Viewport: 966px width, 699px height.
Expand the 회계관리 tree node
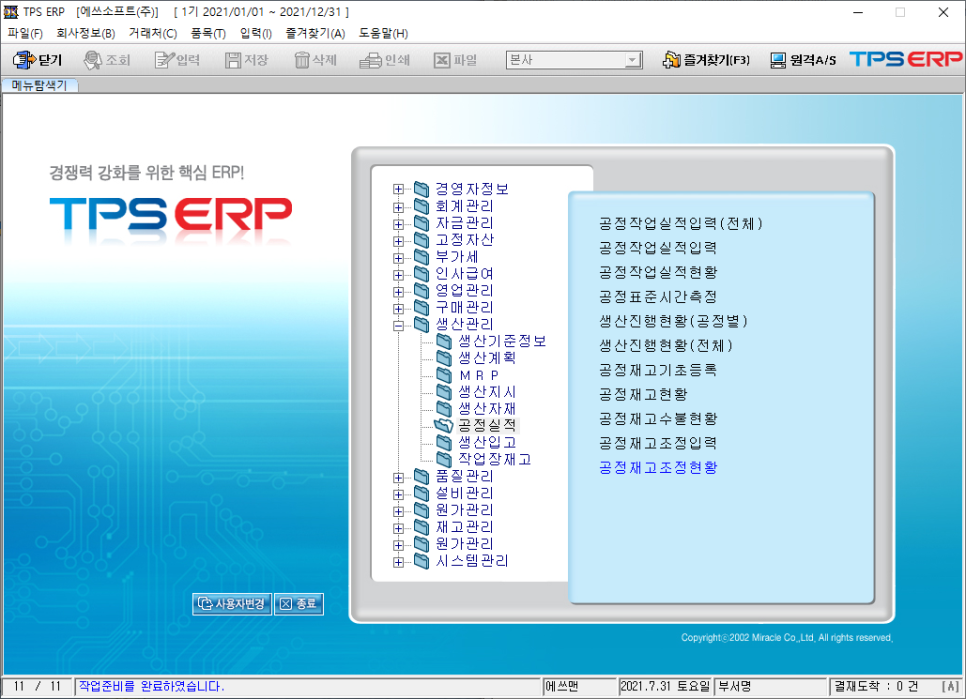[399, 206]
